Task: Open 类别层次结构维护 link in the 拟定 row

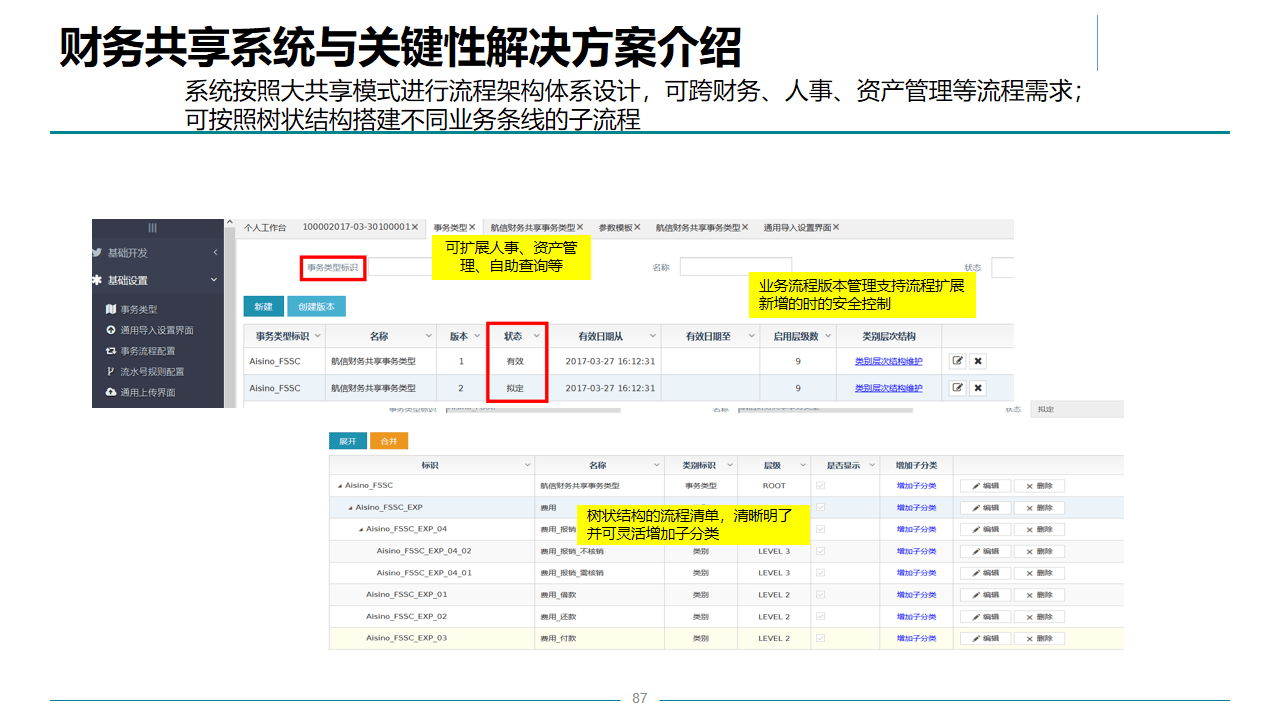Action: point(889,388)
